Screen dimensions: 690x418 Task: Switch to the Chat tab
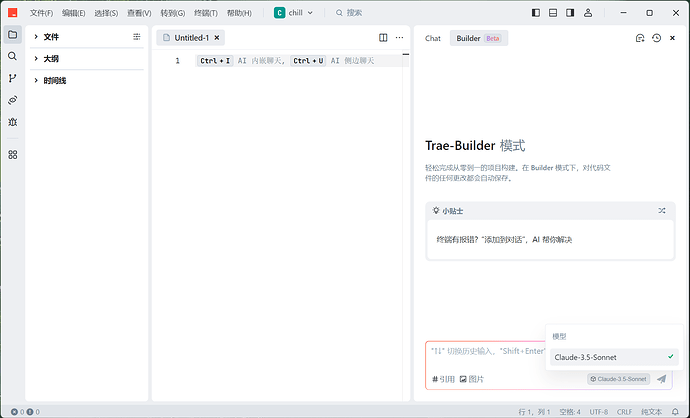click(433, 38)
